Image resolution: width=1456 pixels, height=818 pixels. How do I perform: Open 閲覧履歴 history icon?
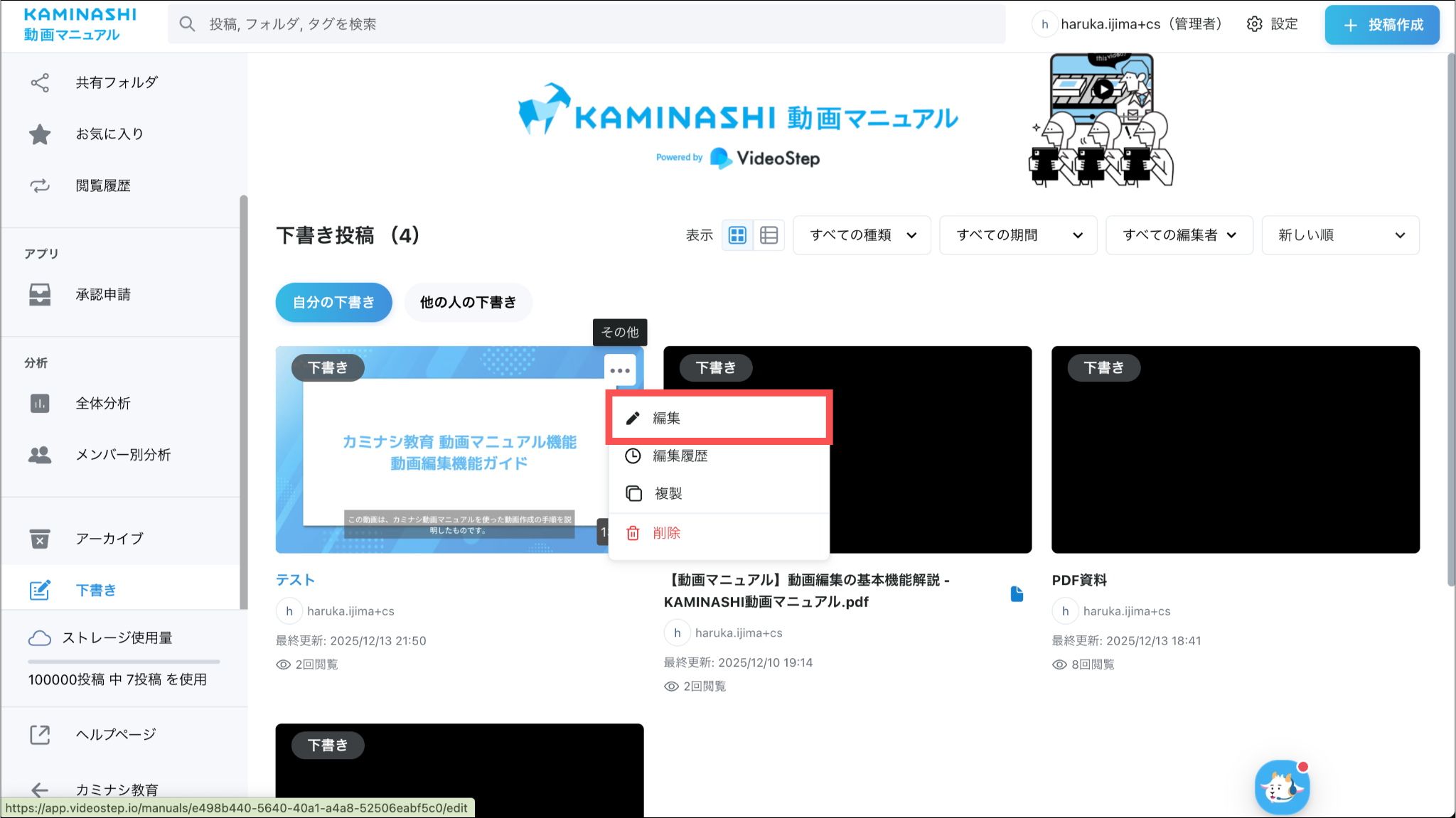40,185
